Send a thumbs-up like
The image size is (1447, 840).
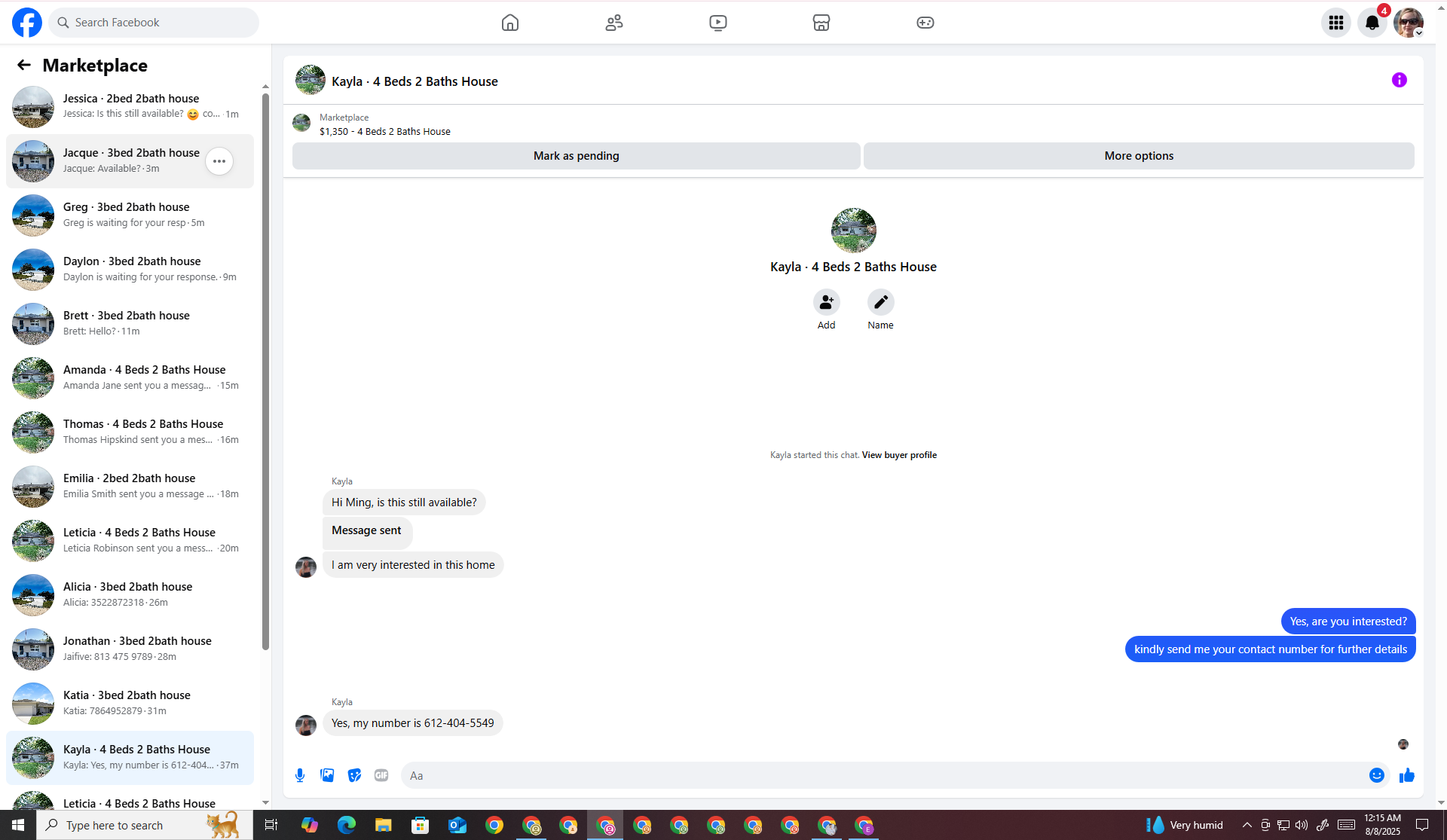pos(1406,775)
